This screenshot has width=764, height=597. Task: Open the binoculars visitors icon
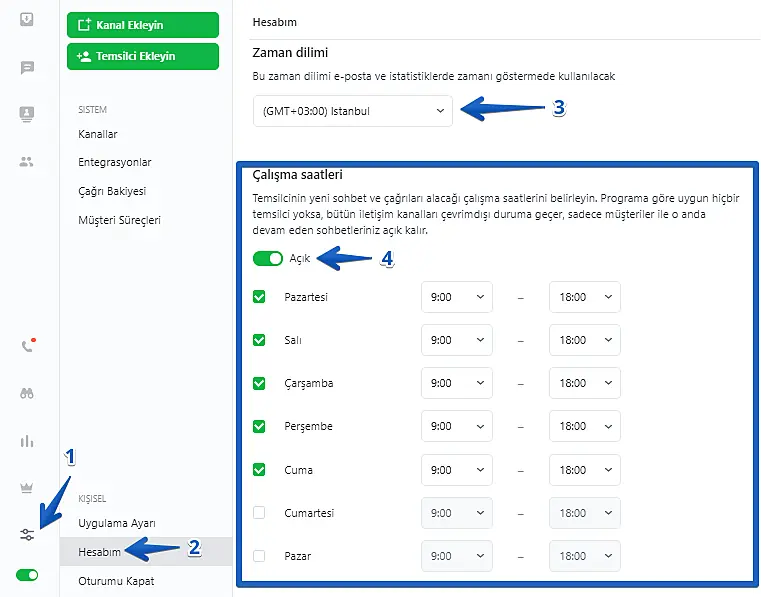[27, 393]
